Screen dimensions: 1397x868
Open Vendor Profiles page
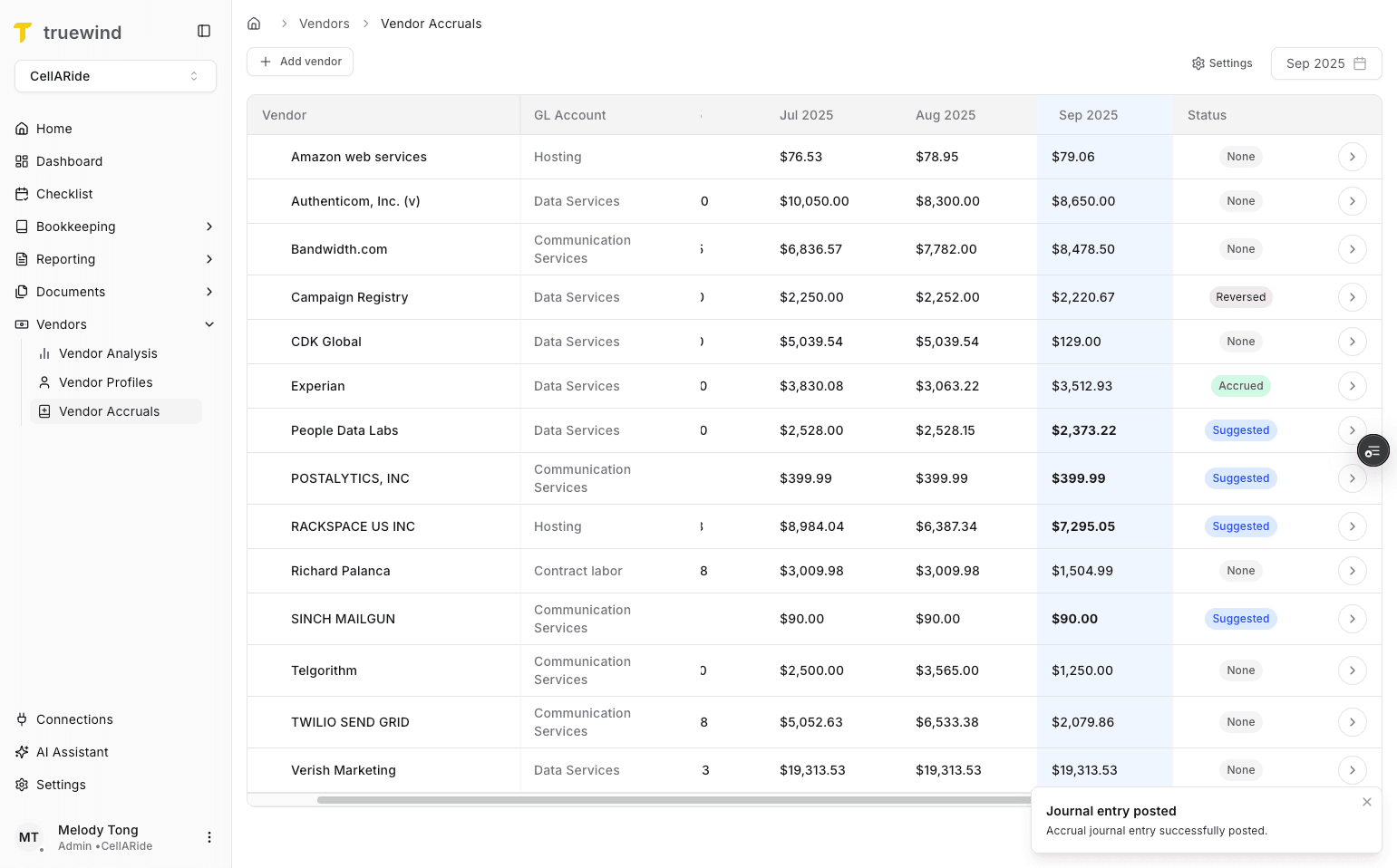(116, 382)
